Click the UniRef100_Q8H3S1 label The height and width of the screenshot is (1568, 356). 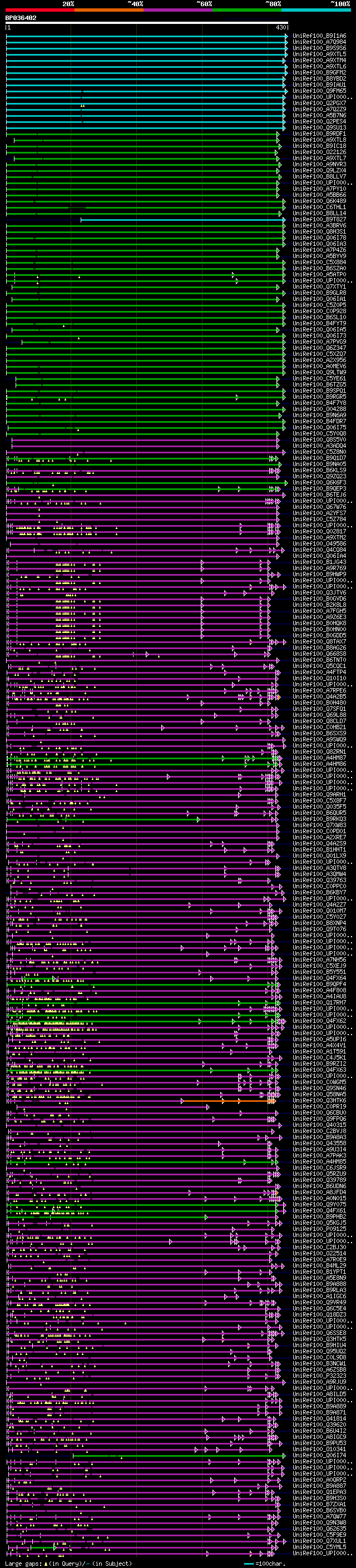pos(319,232)
